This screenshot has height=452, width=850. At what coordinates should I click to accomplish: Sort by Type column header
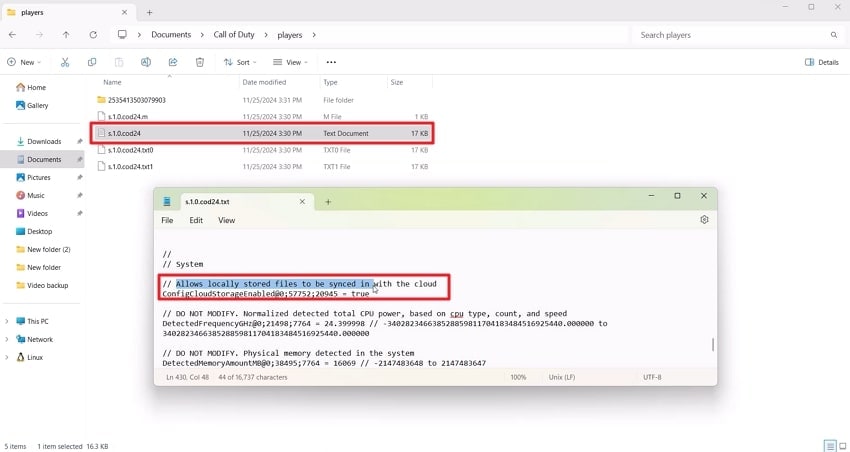[x=330, y=82]
